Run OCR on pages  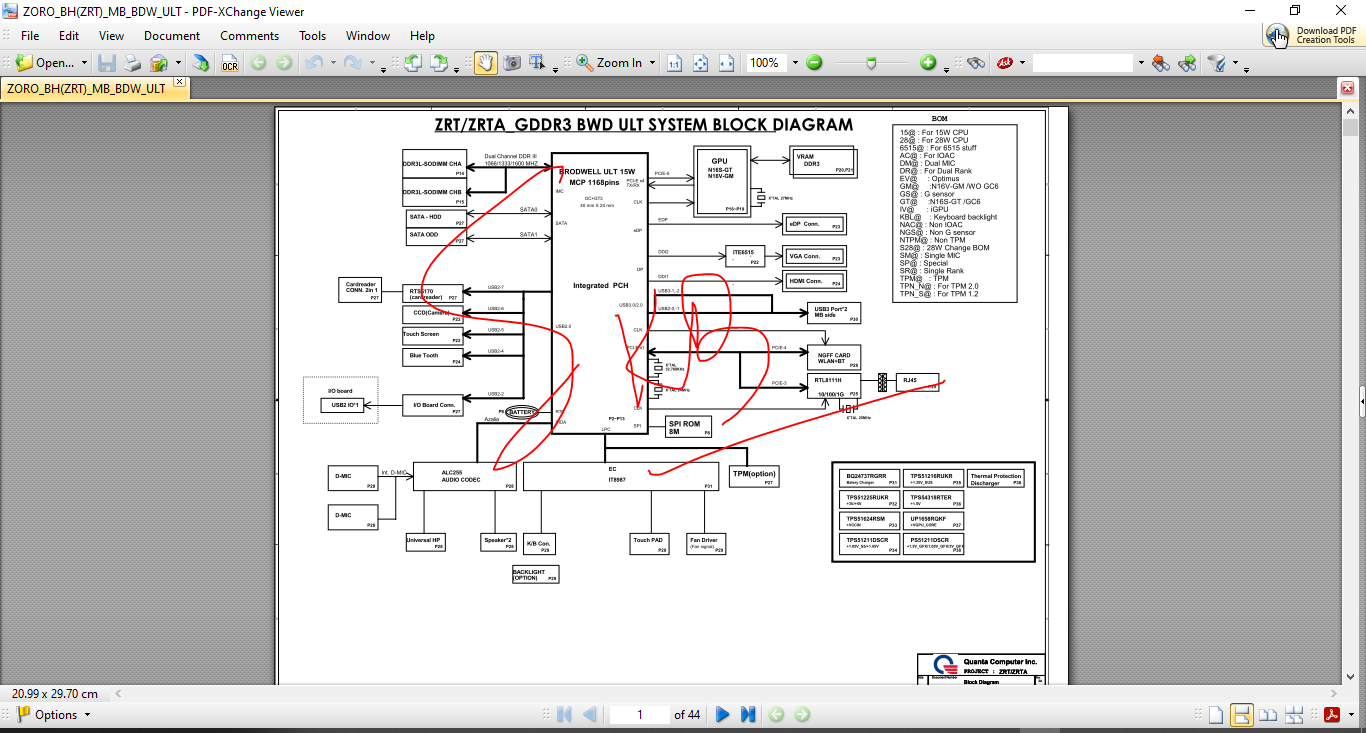click(x=230, y=63)
